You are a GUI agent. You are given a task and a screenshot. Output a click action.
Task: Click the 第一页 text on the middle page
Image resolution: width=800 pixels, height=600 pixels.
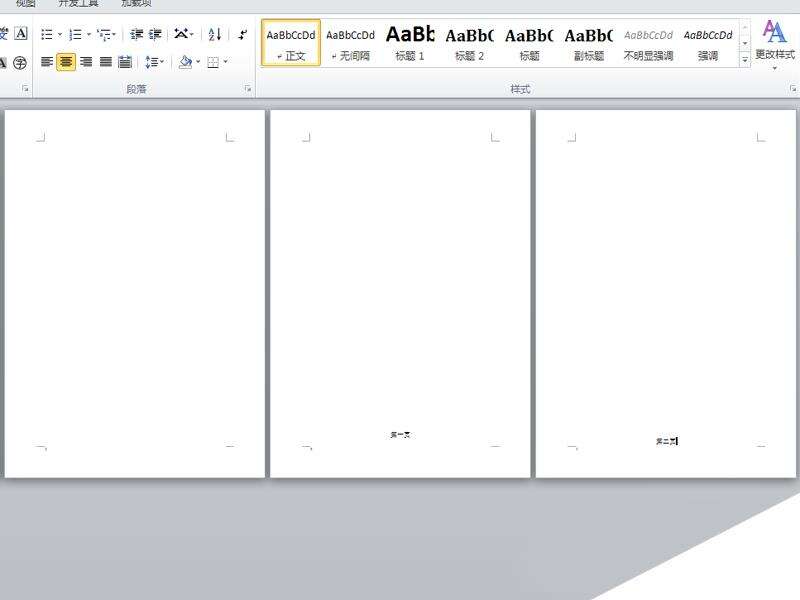coord(401,435)
